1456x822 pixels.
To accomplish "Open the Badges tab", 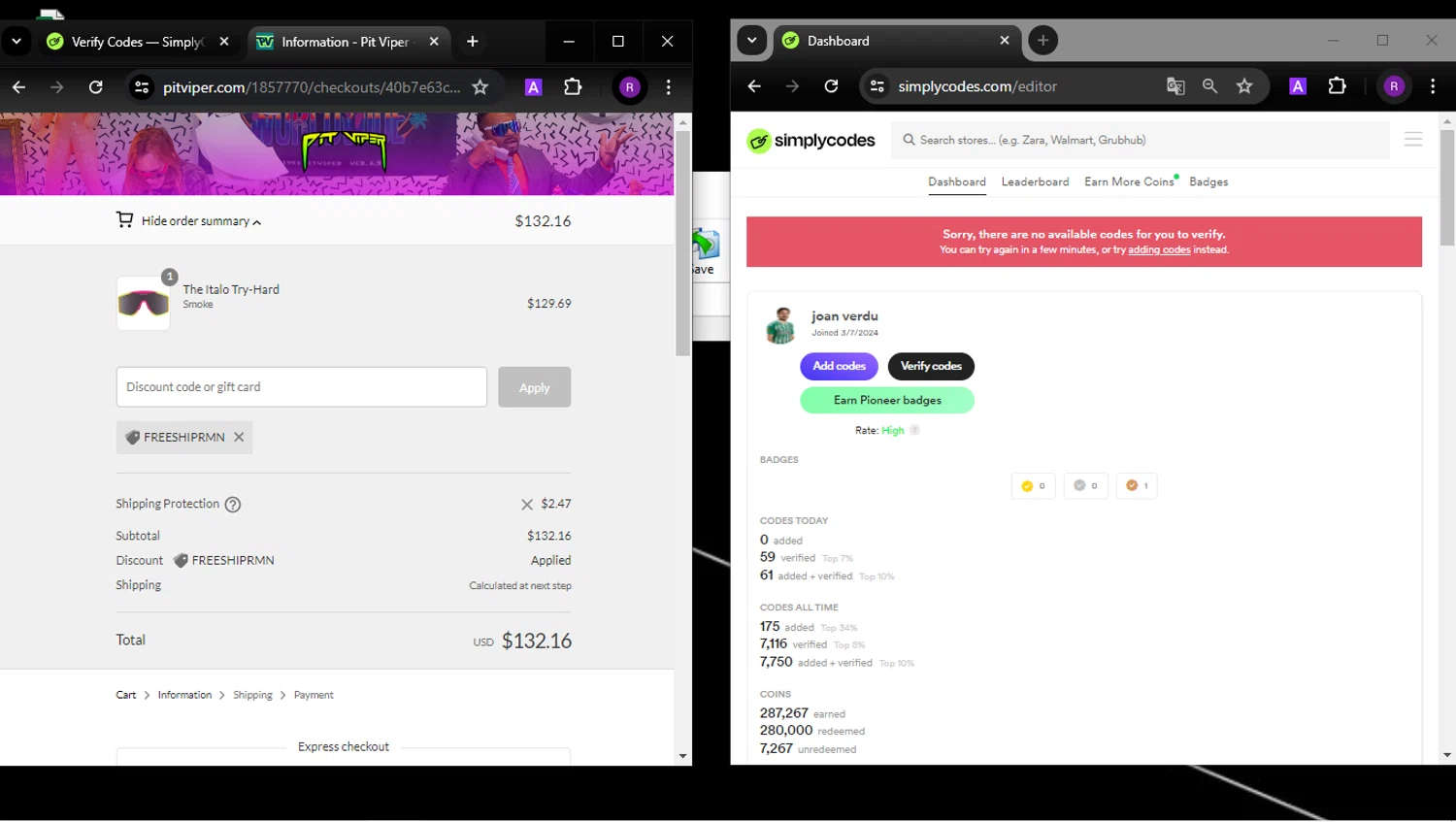I will (x=1208, y=182).
